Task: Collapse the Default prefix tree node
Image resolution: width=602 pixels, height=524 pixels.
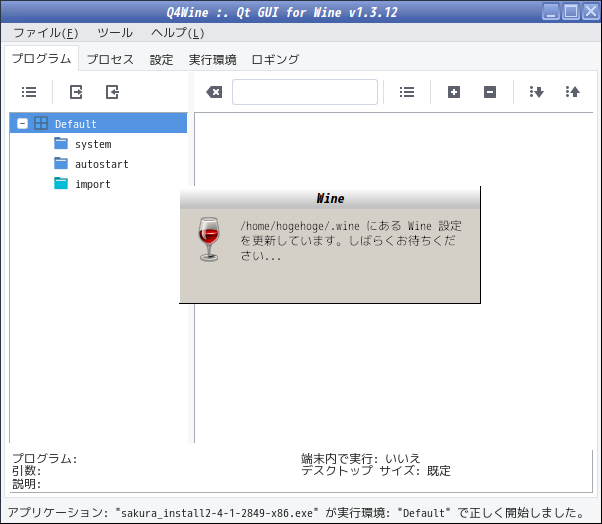Action: tap(22, 124)
